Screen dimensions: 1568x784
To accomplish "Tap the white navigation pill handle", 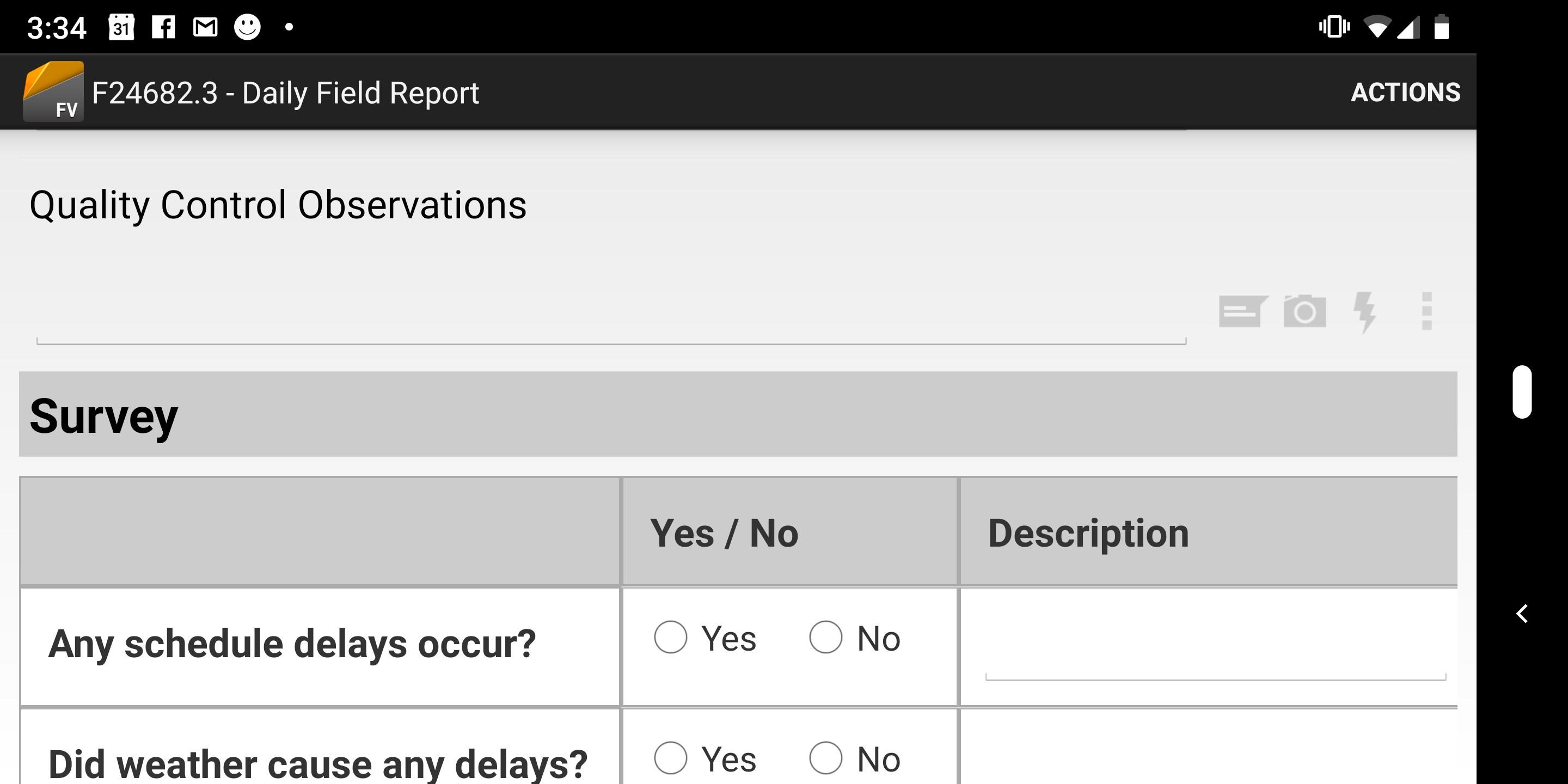I will [1522, 392].
